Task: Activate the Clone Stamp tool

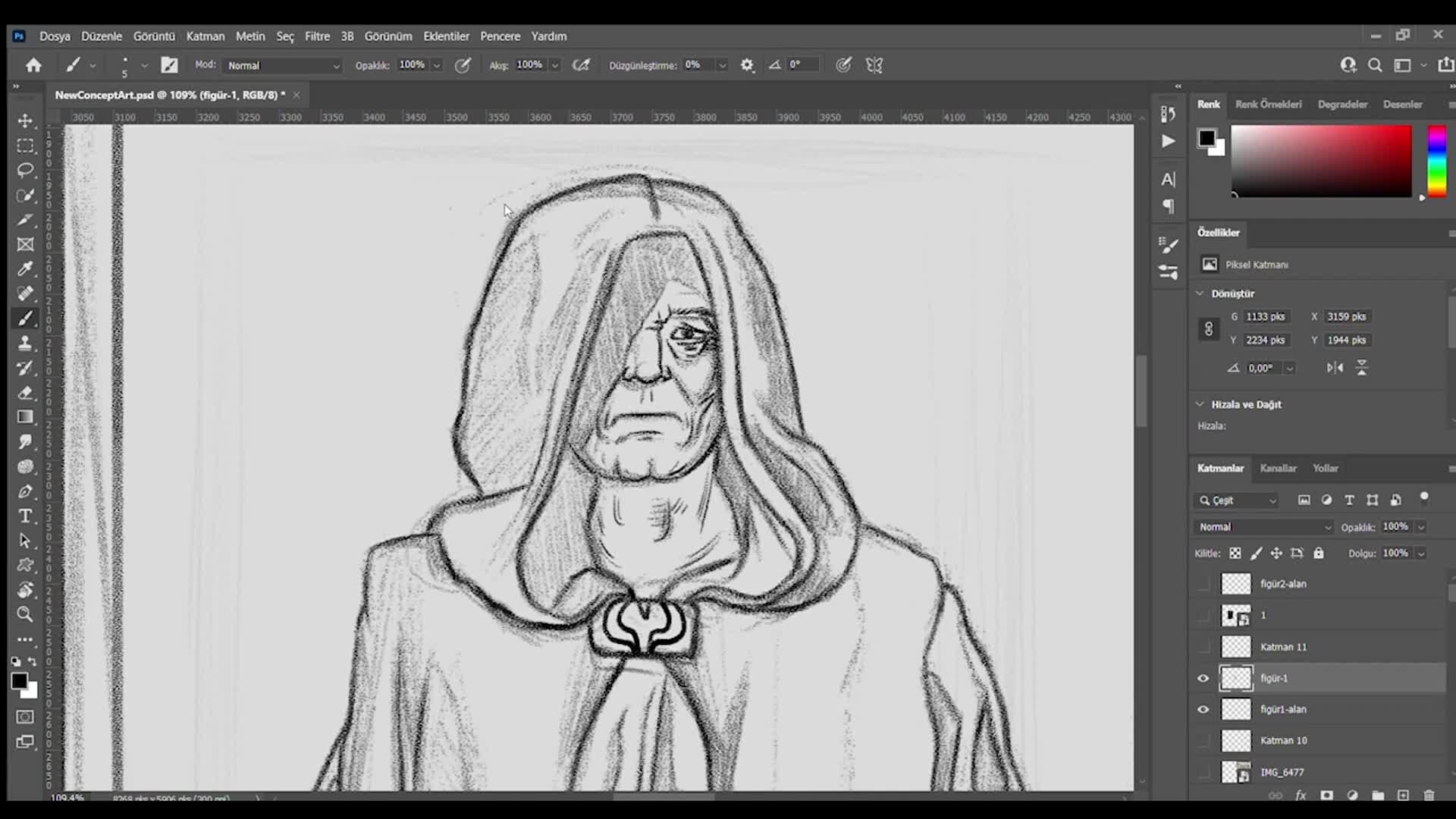Action: [25, 344]
